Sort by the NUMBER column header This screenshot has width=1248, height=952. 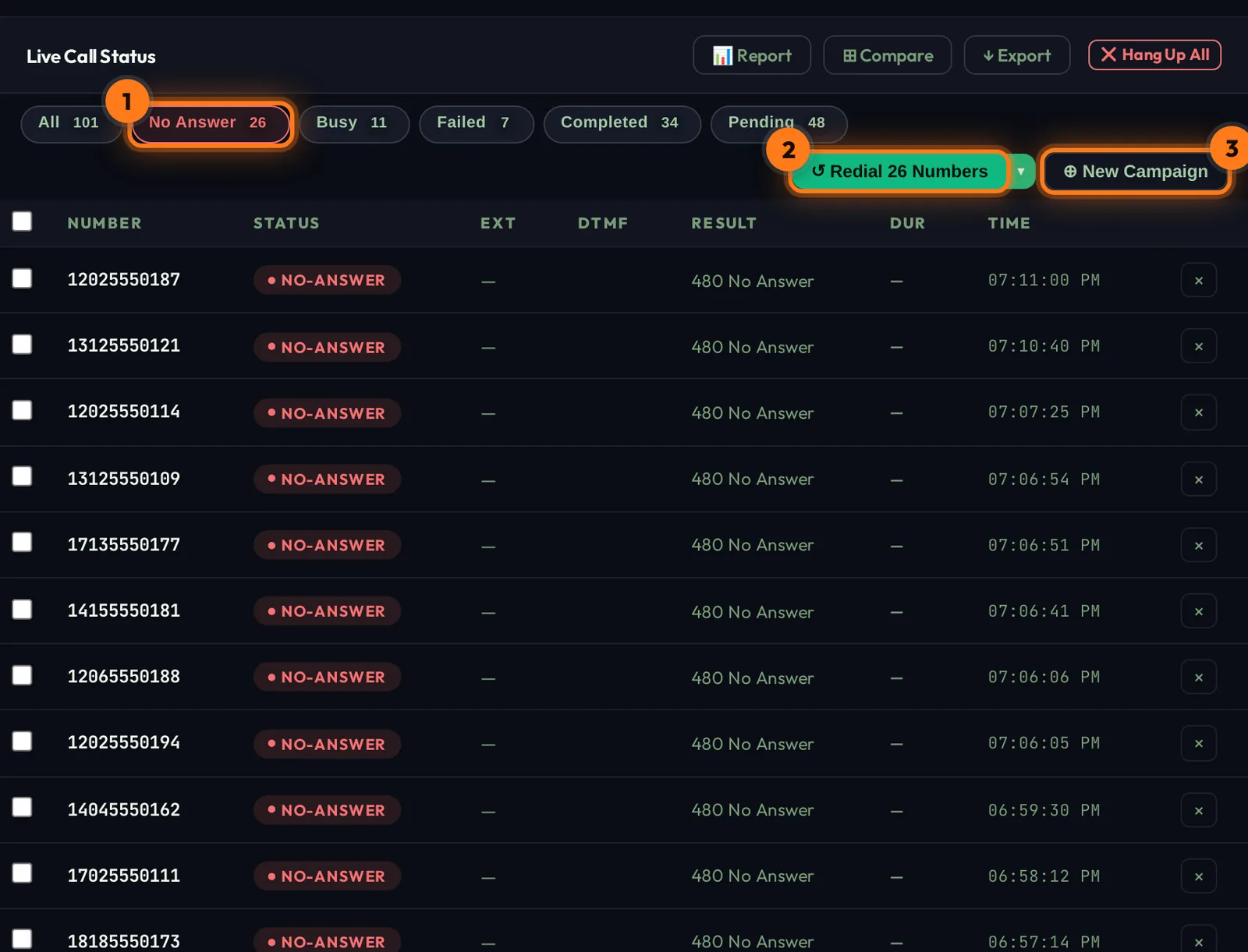click(x=105, y=223)
